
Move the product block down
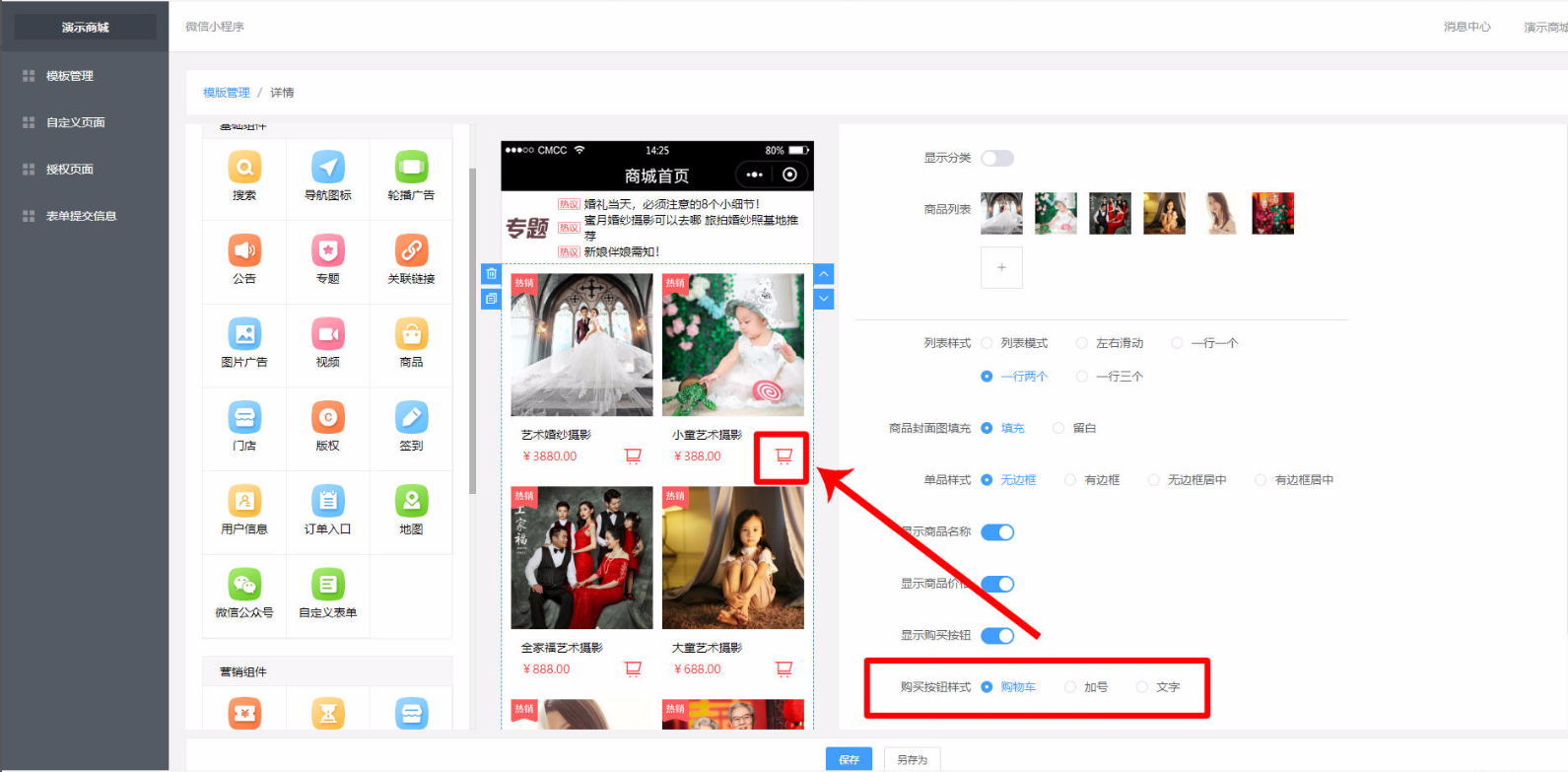824,299
